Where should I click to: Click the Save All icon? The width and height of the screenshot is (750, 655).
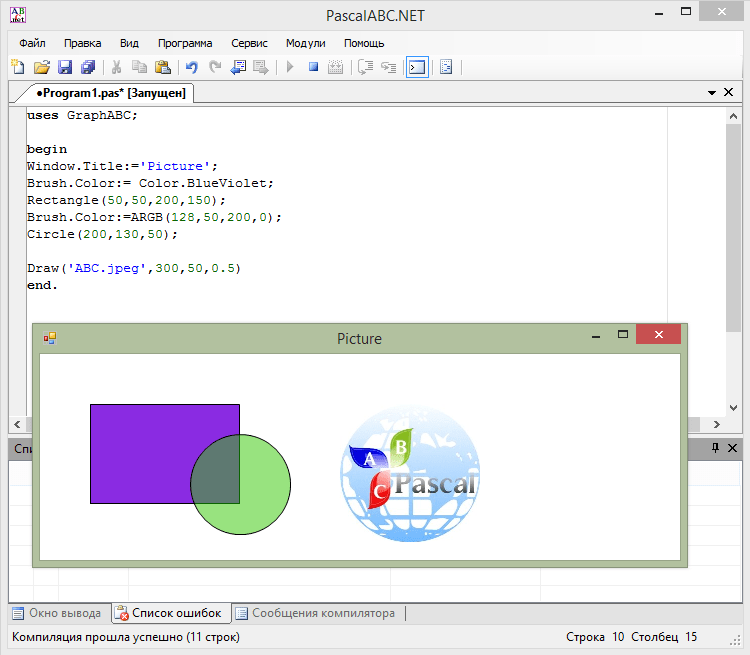point(88,67)
